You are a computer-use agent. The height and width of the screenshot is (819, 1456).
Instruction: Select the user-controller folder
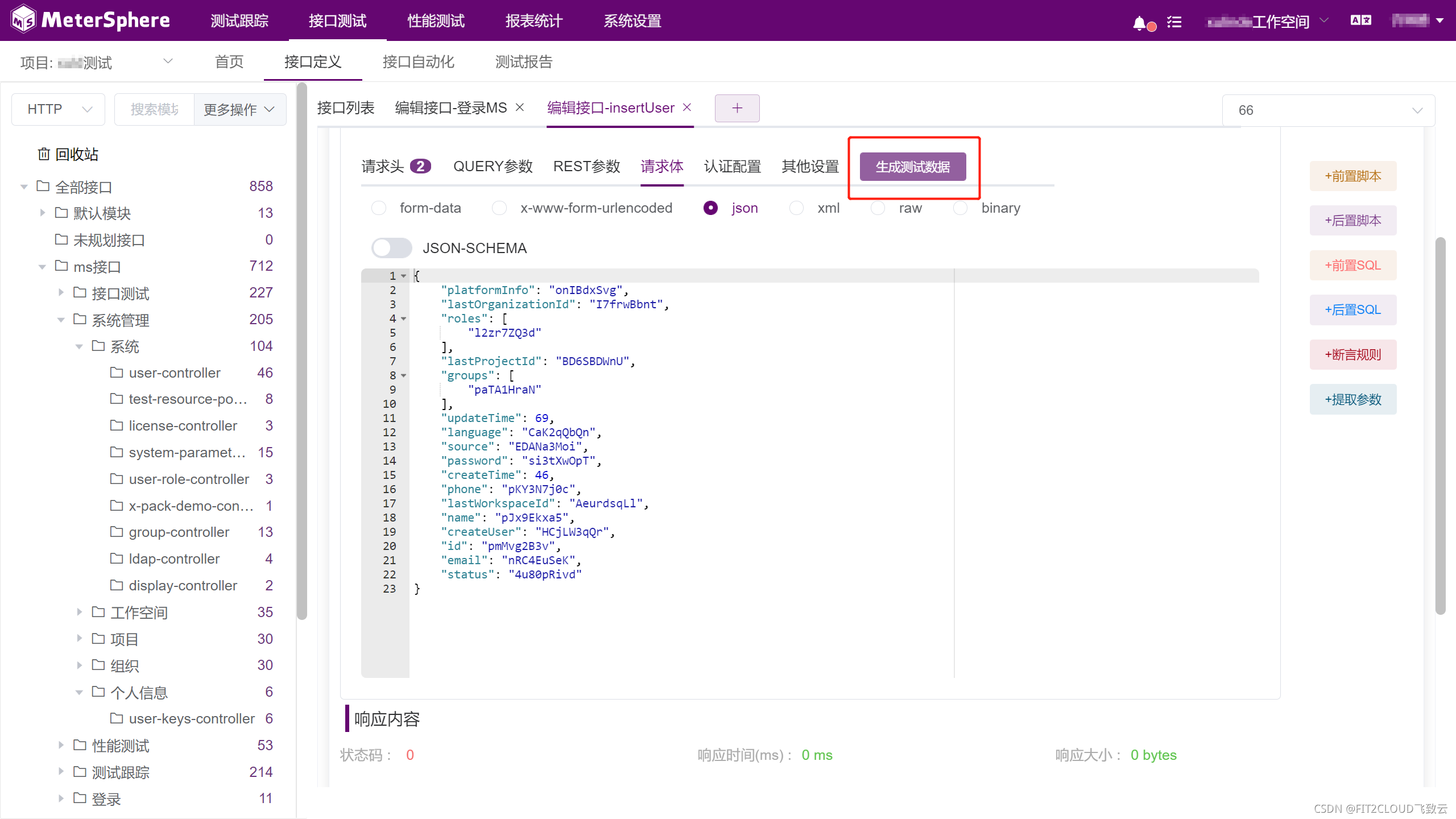(174, 373)
